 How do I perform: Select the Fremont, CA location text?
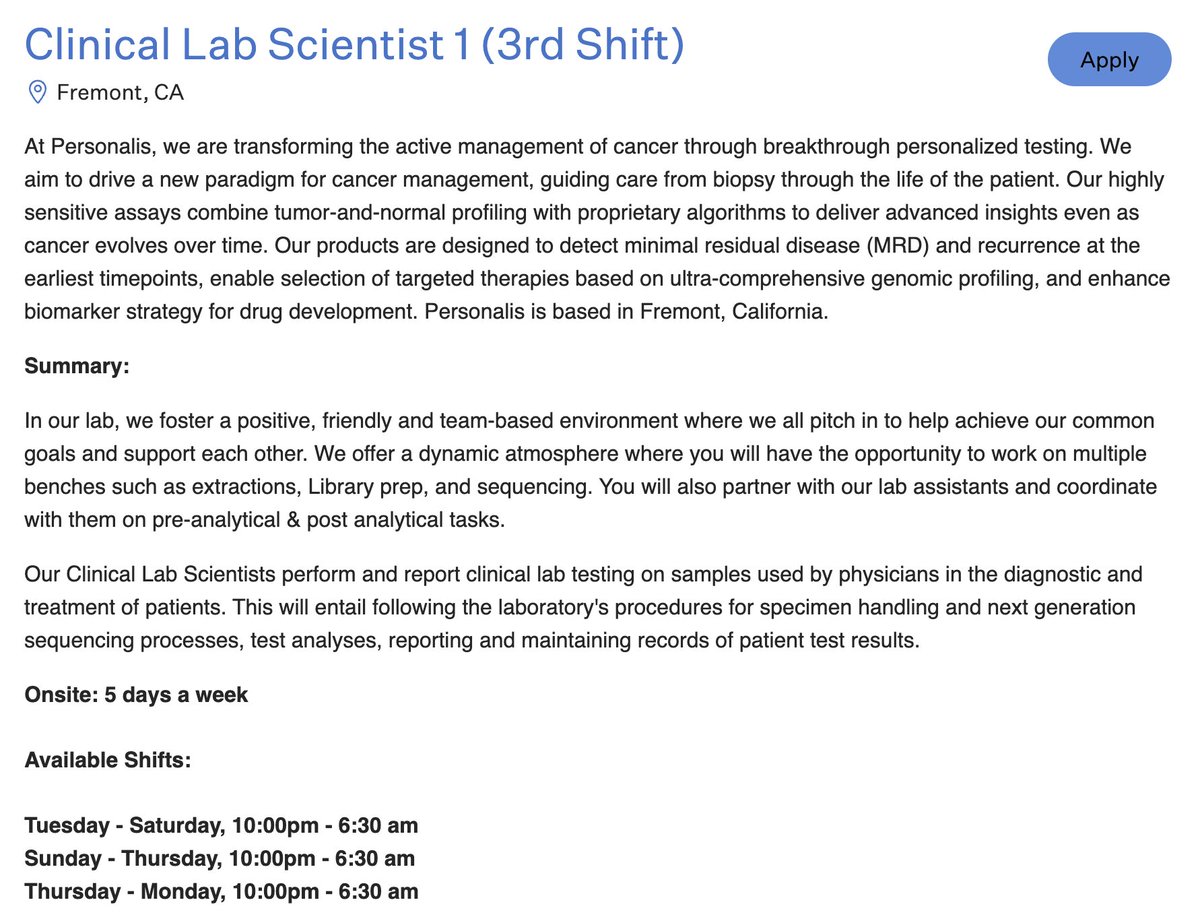[x=120, y=93]
